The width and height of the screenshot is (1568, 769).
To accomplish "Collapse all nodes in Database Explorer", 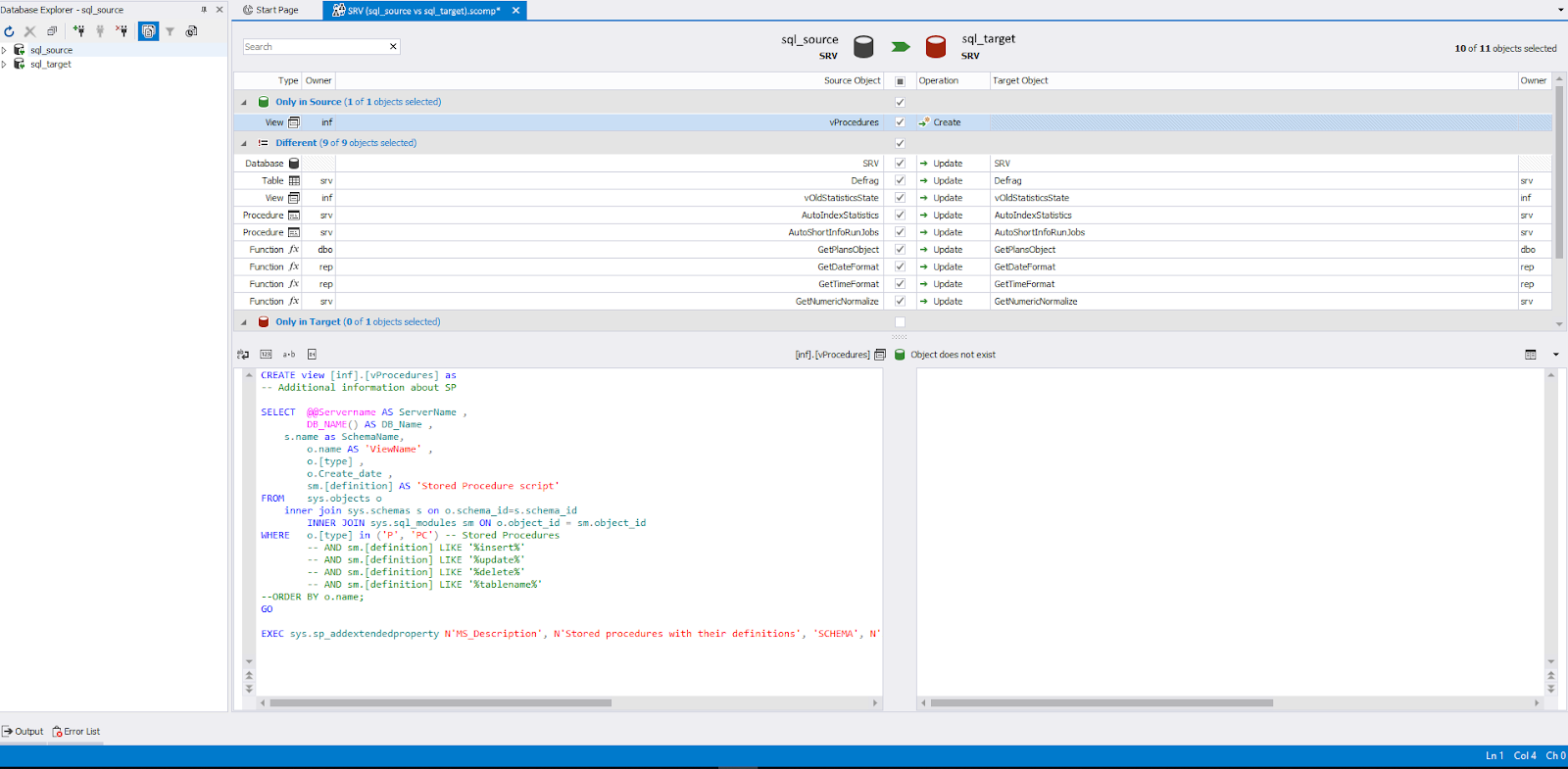I will (52, 31).
